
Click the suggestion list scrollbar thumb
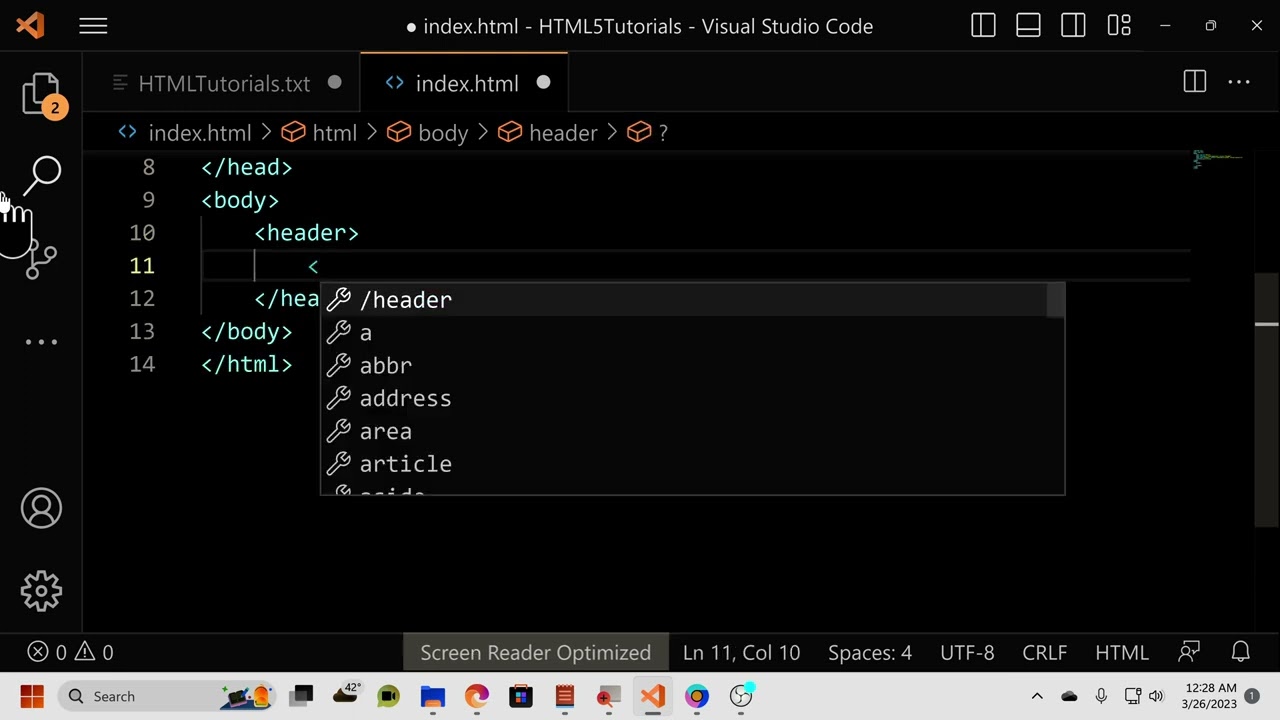pos(1055,301)
